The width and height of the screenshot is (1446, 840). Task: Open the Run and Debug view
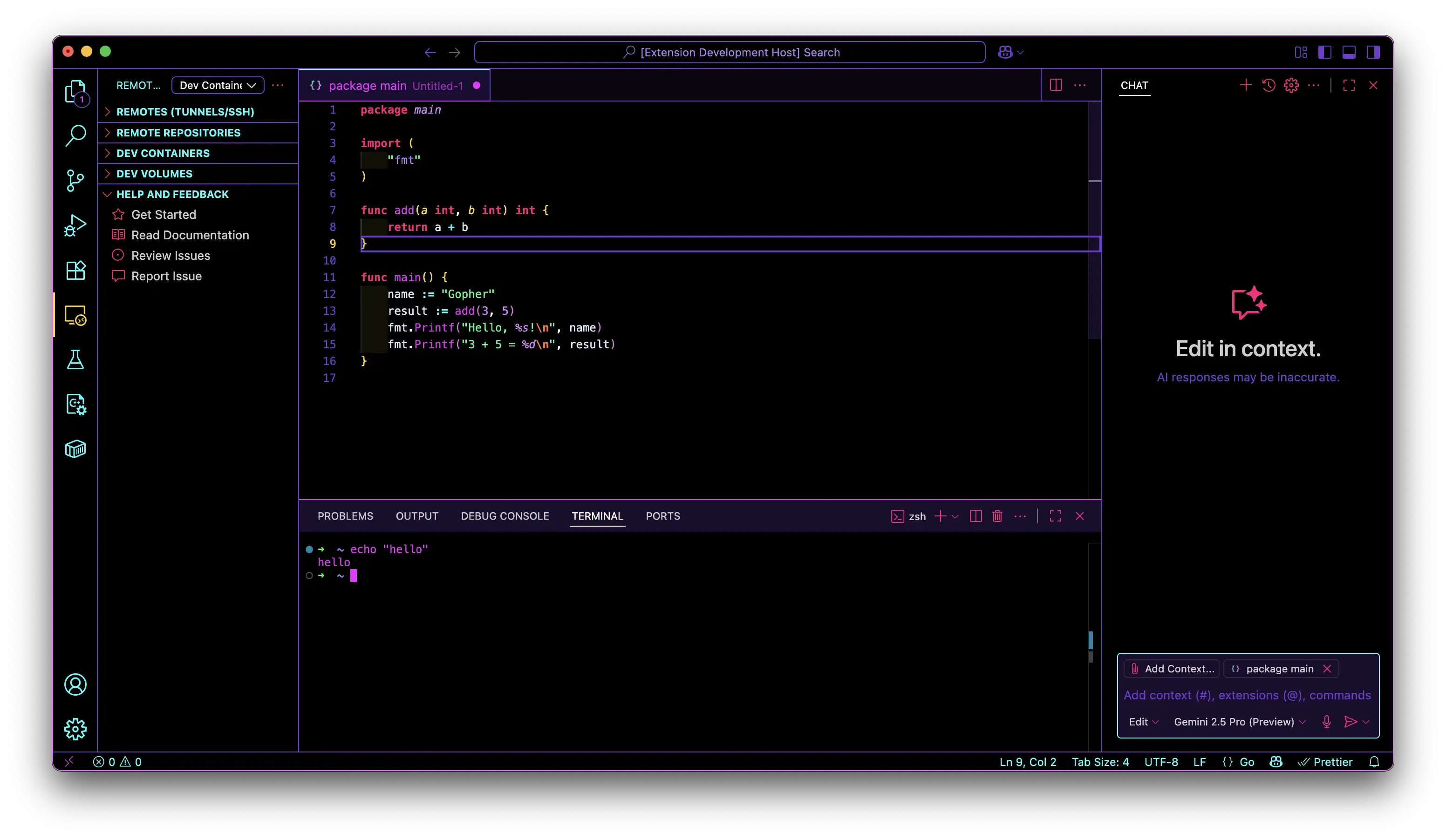(75, 225)
